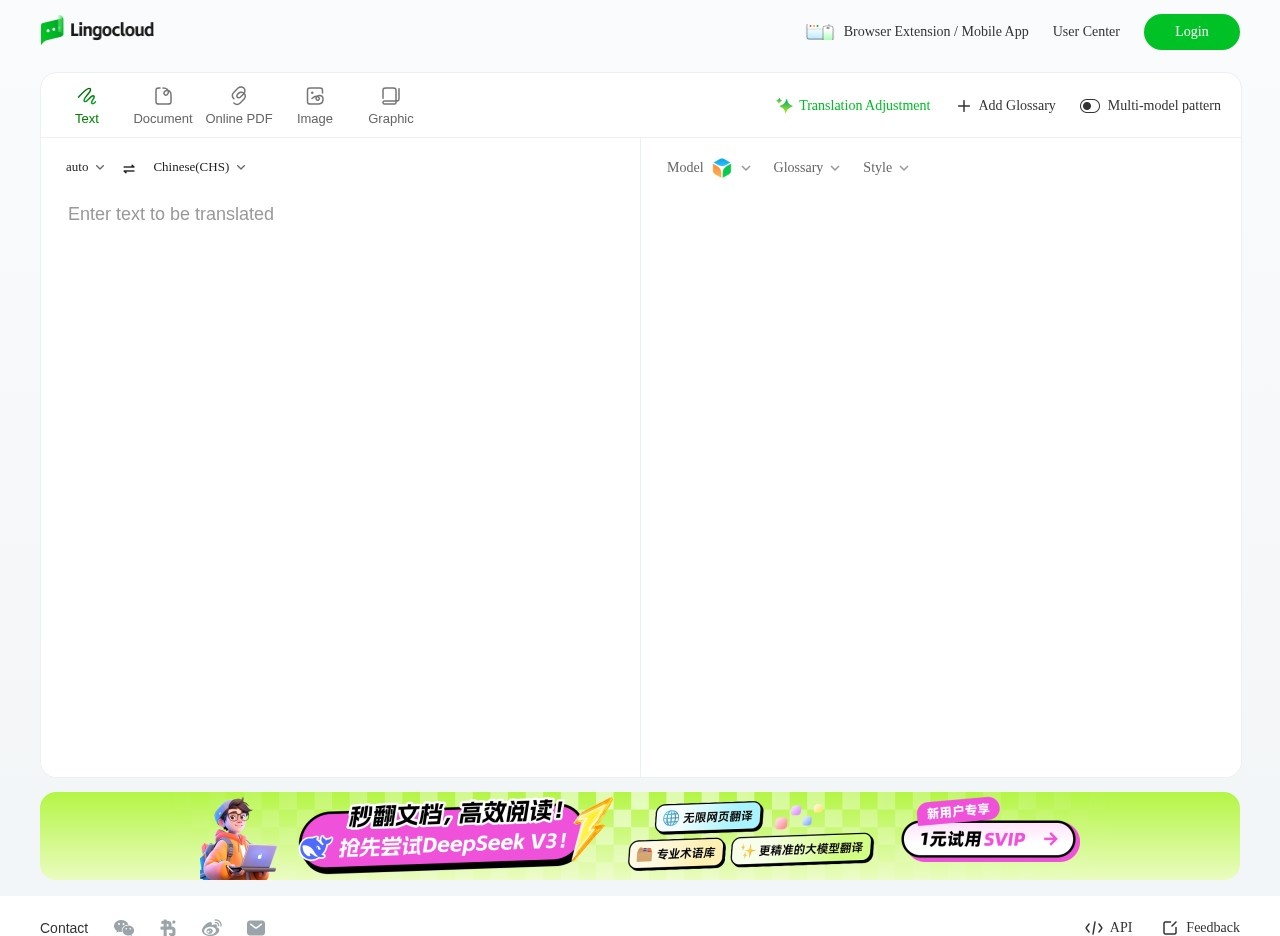Image resolution: width=1280 pixels, height=936 pixels.
Task: Expand the Glossary dropdown
Action: pos(806,167)
